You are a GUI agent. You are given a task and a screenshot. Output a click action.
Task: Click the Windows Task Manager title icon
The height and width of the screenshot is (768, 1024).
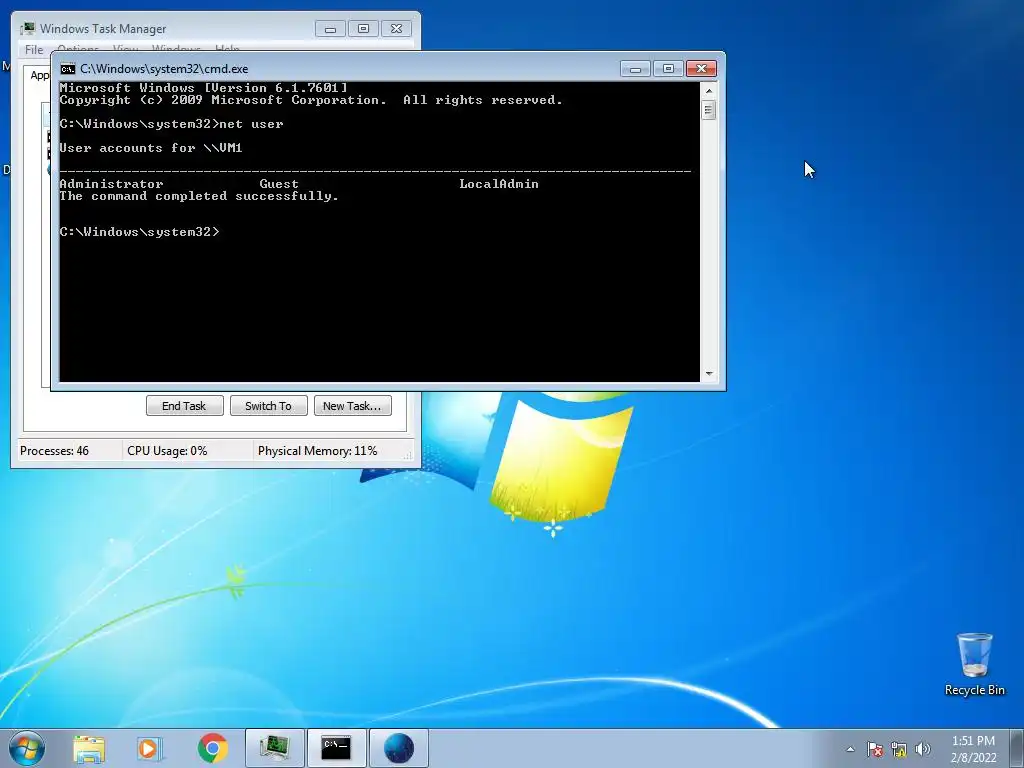(x=27, y=29)
